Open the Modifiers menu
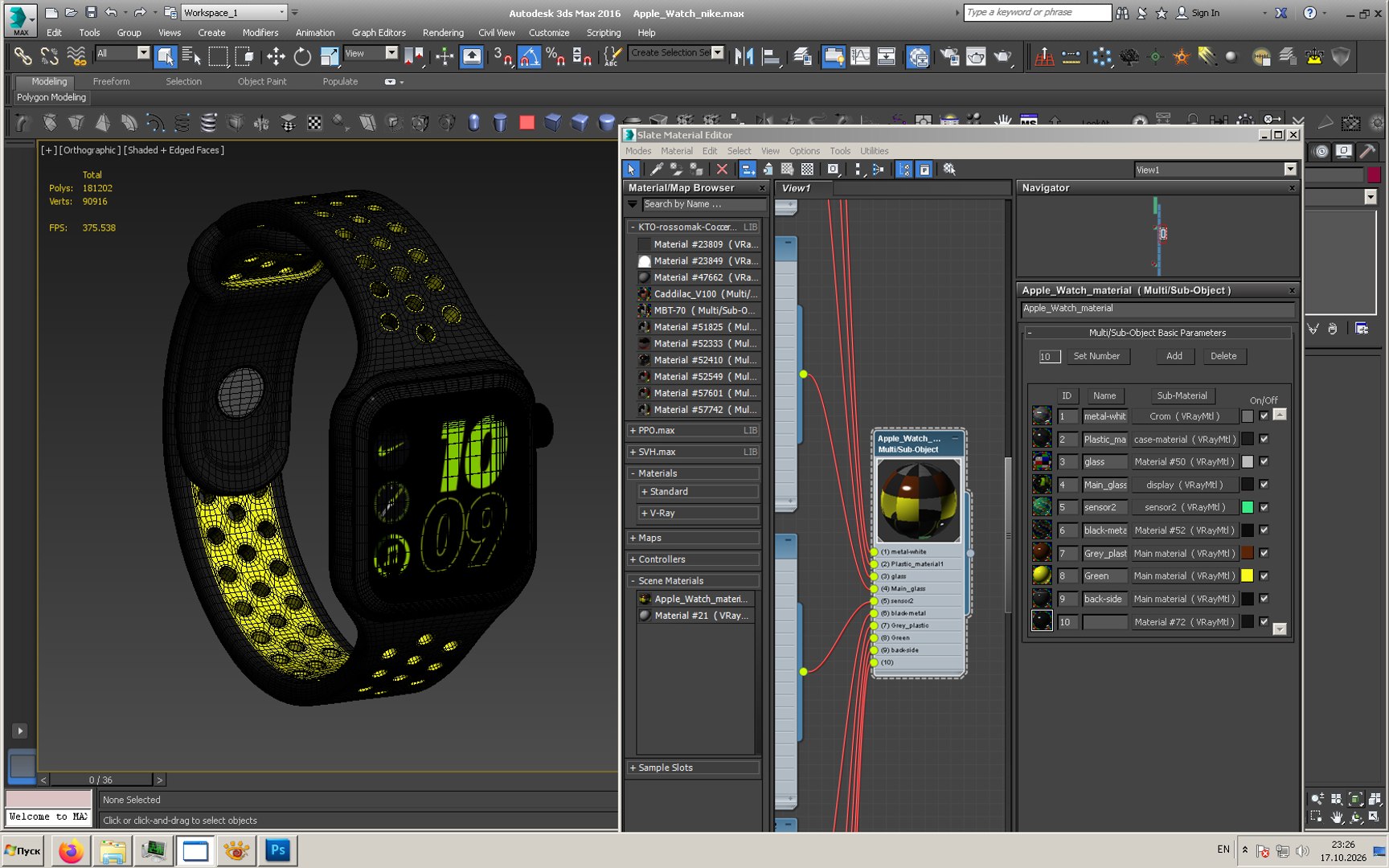The height and width of the screenshot is (868, 1389). pyautogui.click(x=260, y=33)
